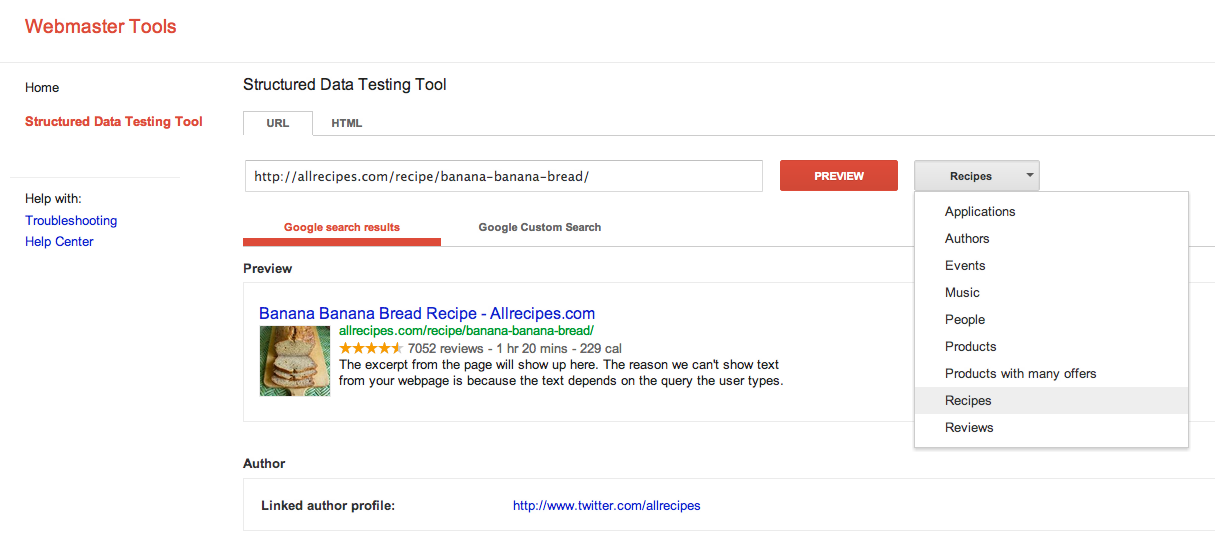Viewport: 1215px width, 545px height.
Task: Open the twitter.com/allrecipes author profile link
Action: (x=606, y=506)
